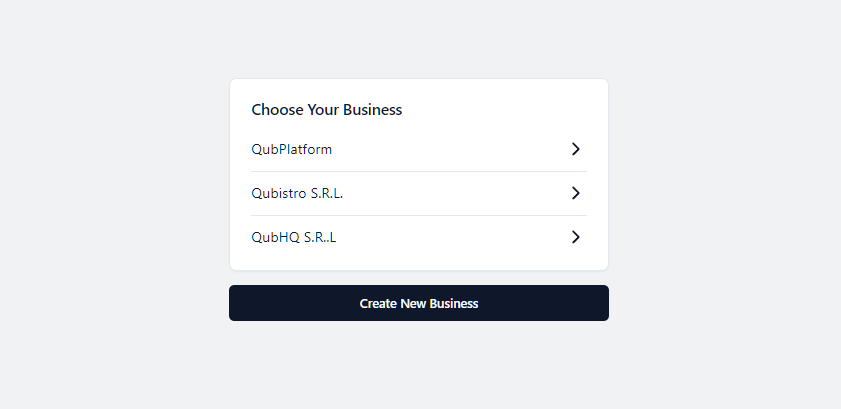
Task: Click the divider line below QubPlatform
Action: click(x=419, y=172)
